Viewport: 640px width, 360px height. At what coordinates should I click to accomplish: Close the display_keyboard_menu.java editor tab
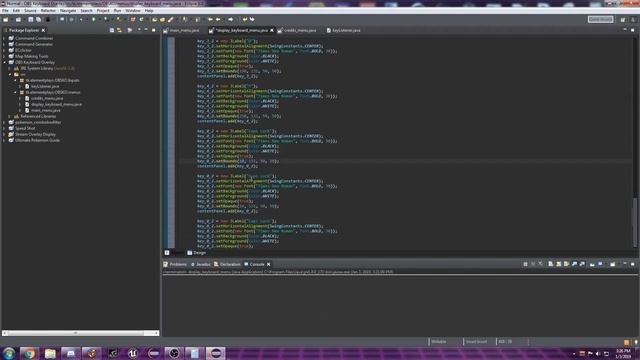272,31
